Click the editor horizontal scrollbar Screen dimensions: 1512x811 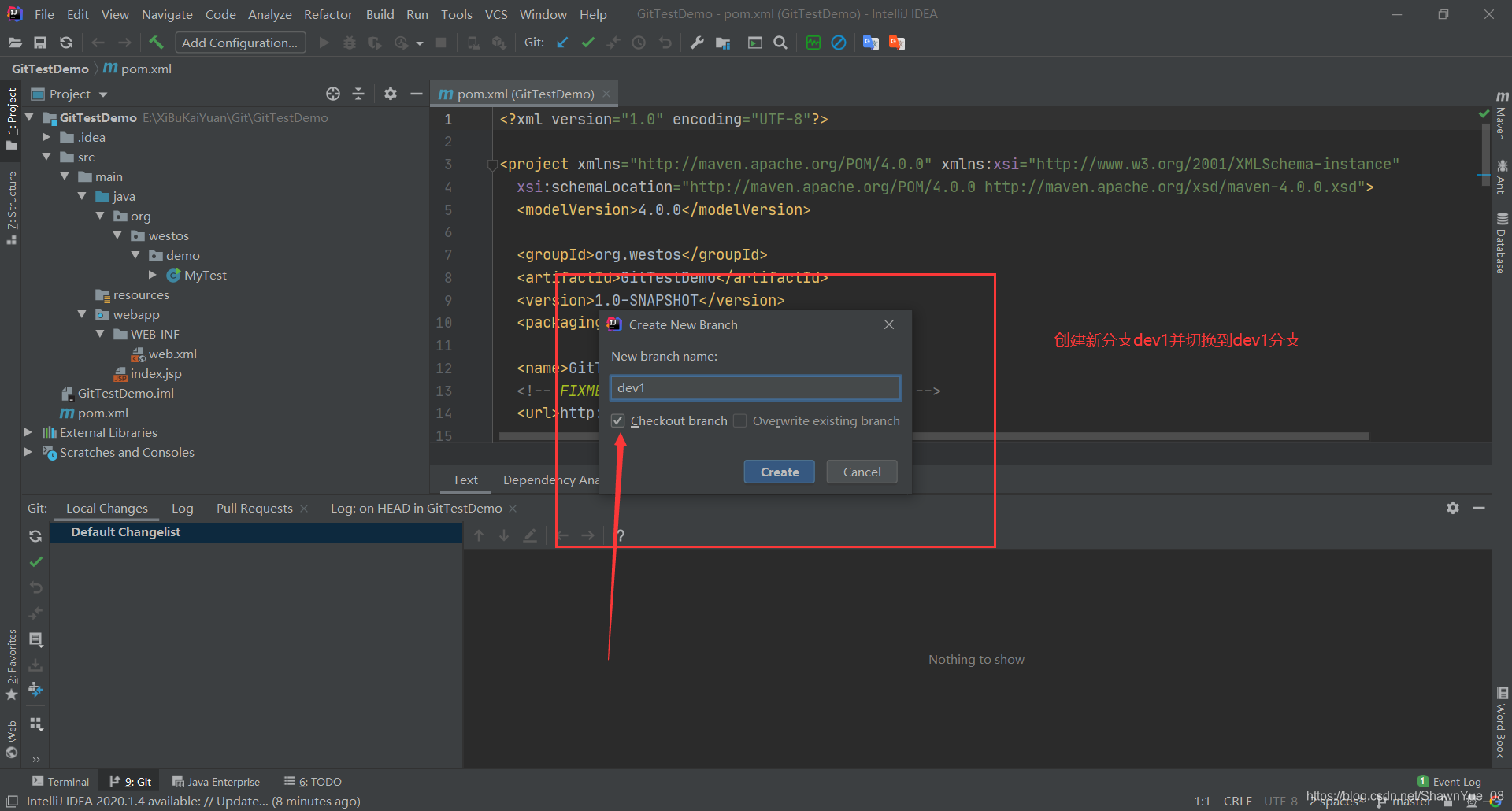click(x=933, y=435)
